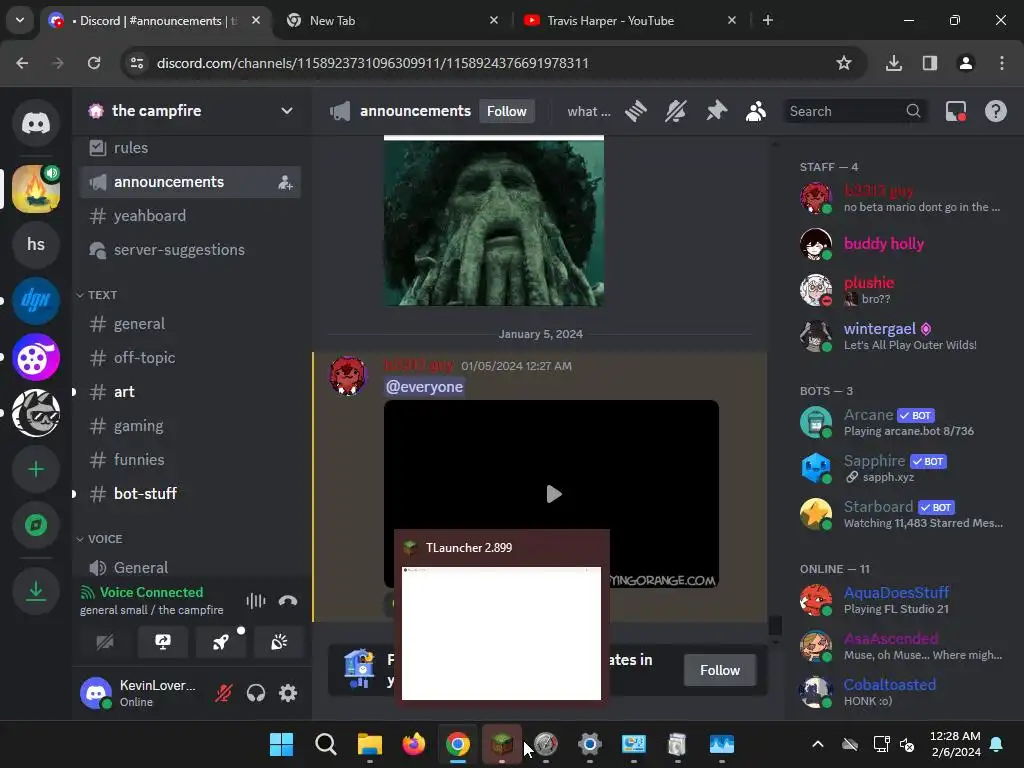Open the yeahboard channel
1024x768 pixels.
tap(191, 216)
